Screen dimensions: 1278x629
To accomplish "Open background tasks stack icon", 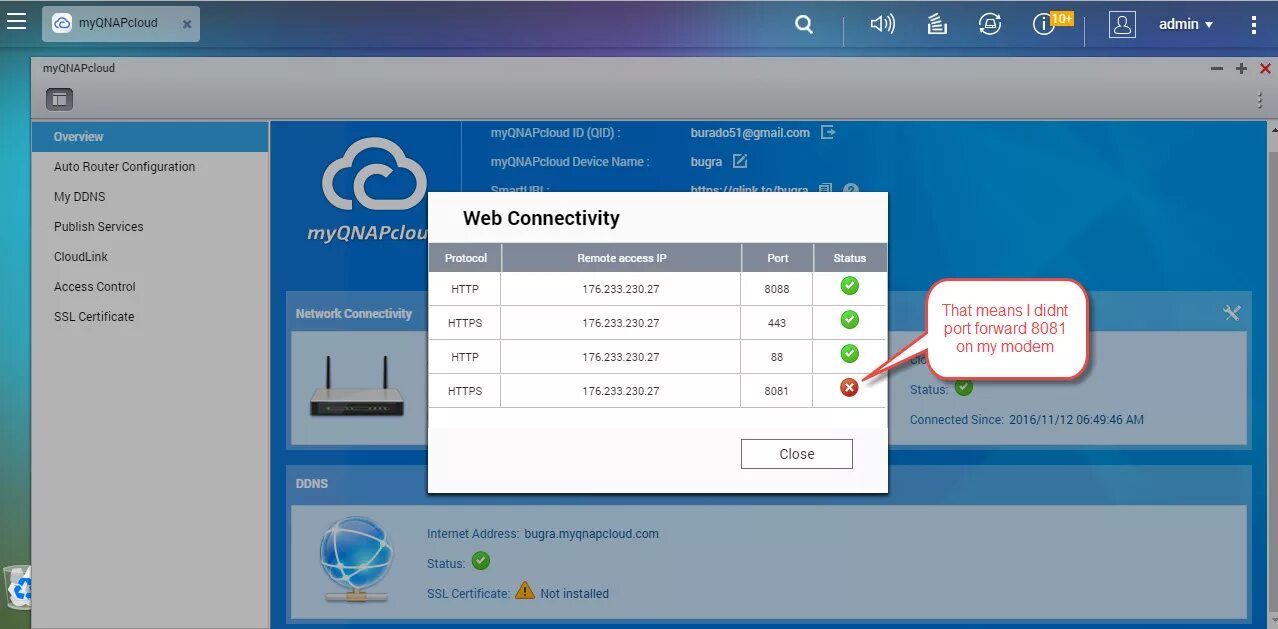I will pos(937,24).
